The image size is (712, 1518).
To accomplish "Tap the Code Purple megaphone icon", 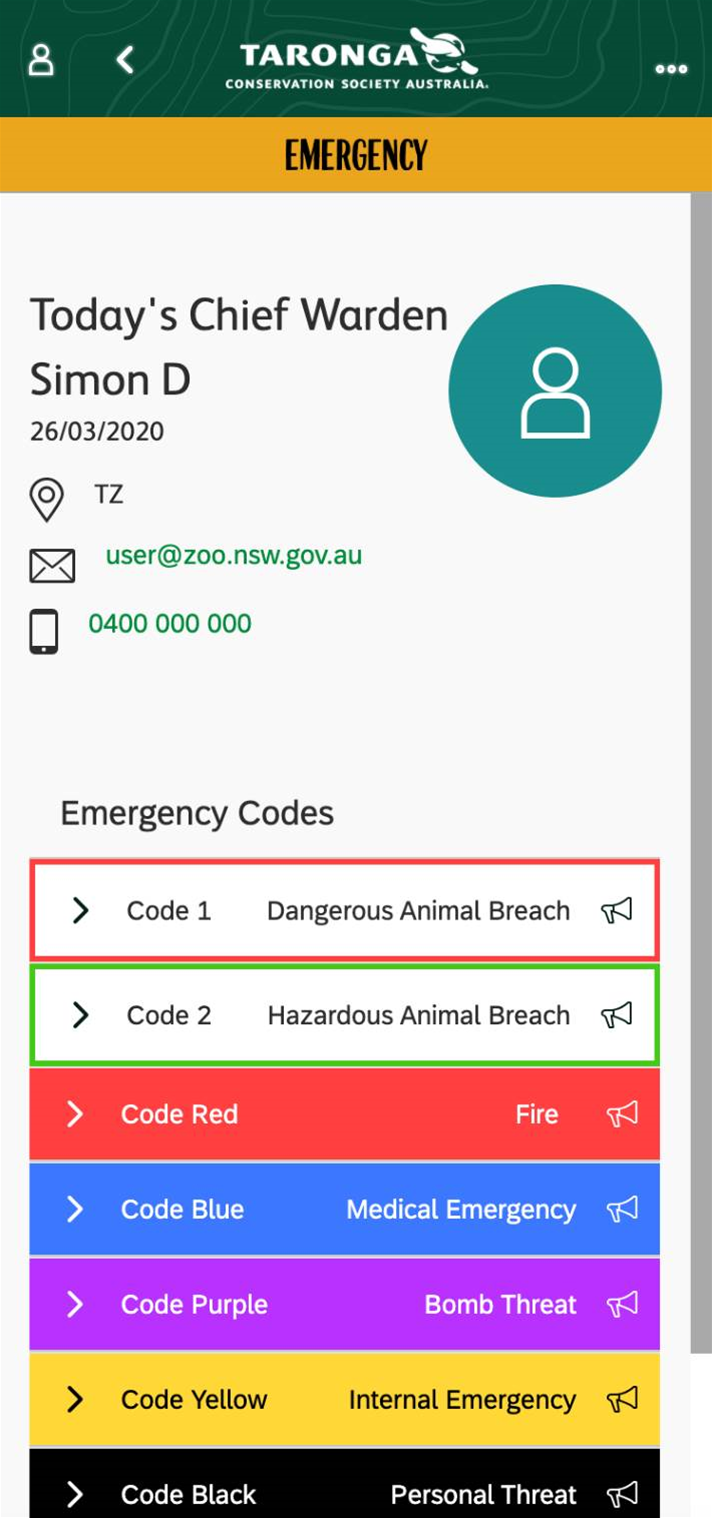I will 622,1304.
